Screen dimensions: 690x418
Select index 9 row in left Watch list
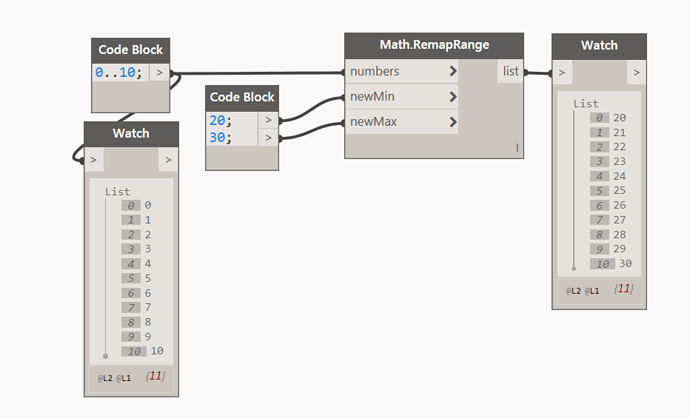[x=137, y=337]
